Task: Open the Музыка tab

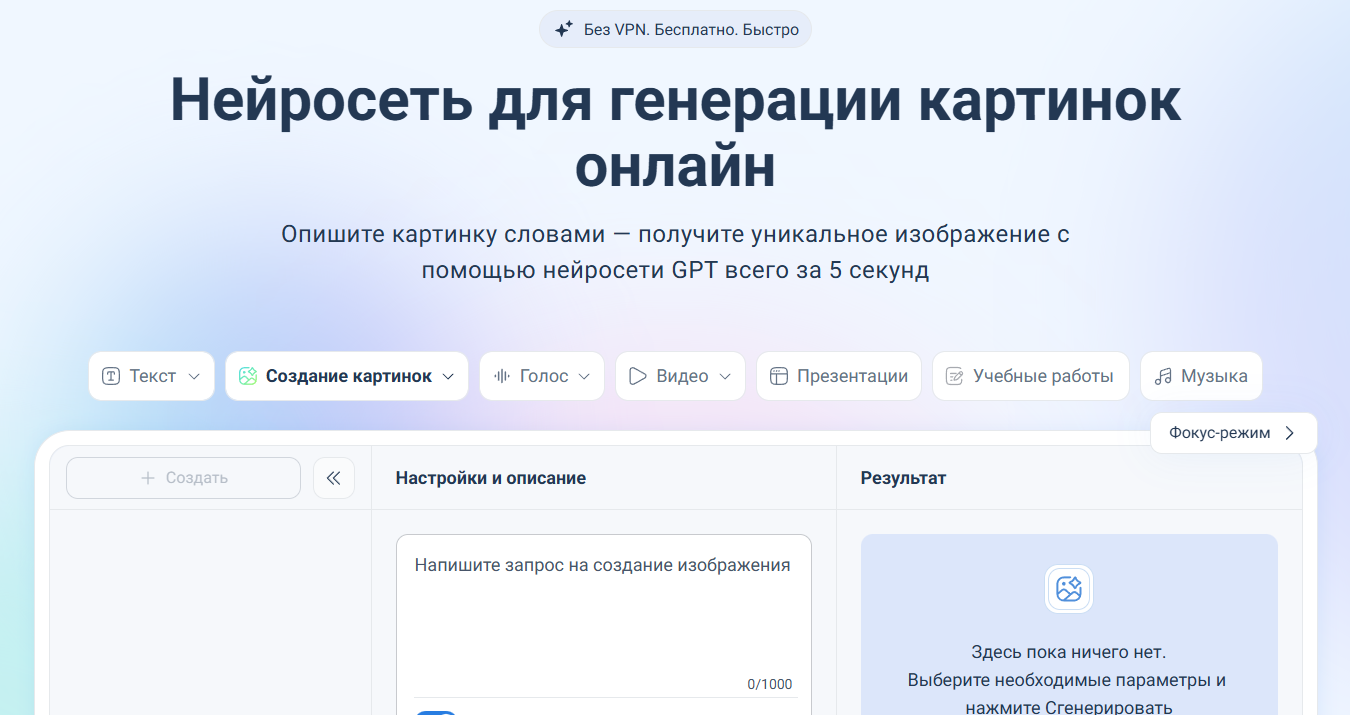Action: click(x=1201, y=376)
